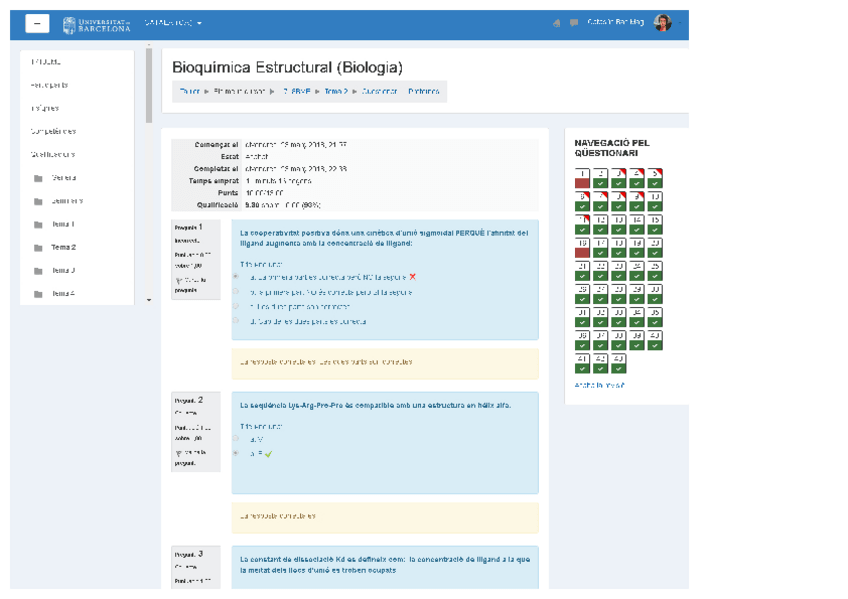The height and width of the screenshot is (599, 848).
Task: Open the Tema 2 breadcrumb link
Action: (x=336, y=91)
